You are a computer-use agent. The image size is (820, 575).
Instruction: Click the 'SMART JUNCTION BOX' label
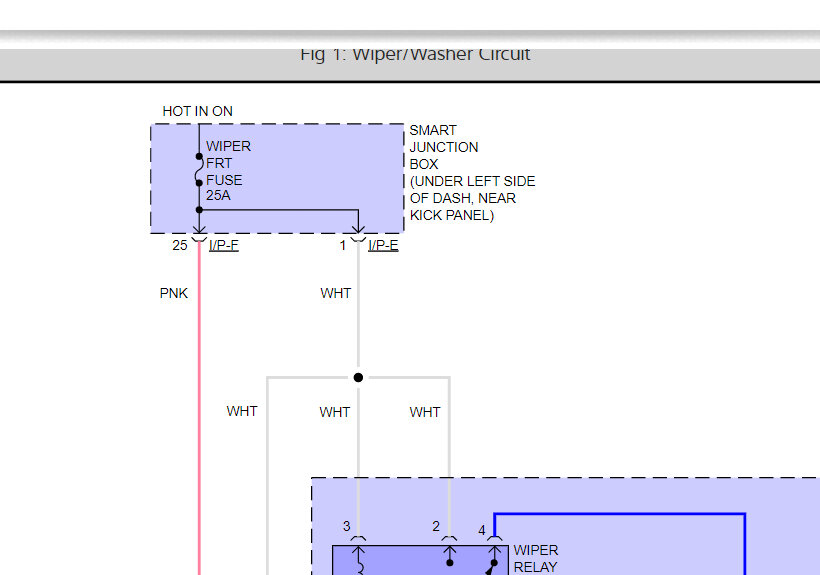coord(443,147)
